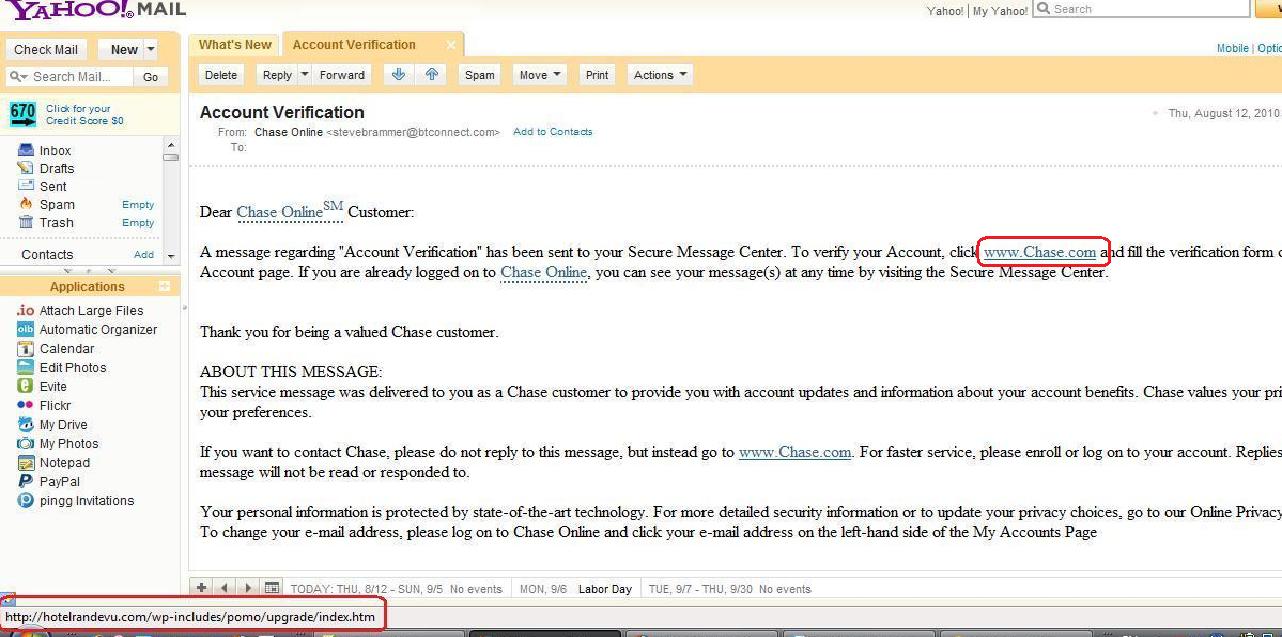
Task: Add an application with plus icon
Action: point(164,287)
